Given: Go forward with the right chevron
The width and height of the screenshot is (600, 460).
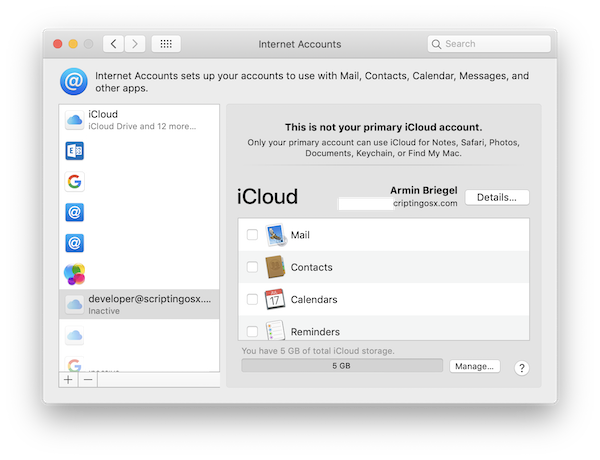Looking at the screenshot, I should pyautogui.click(x=135, y=44).
